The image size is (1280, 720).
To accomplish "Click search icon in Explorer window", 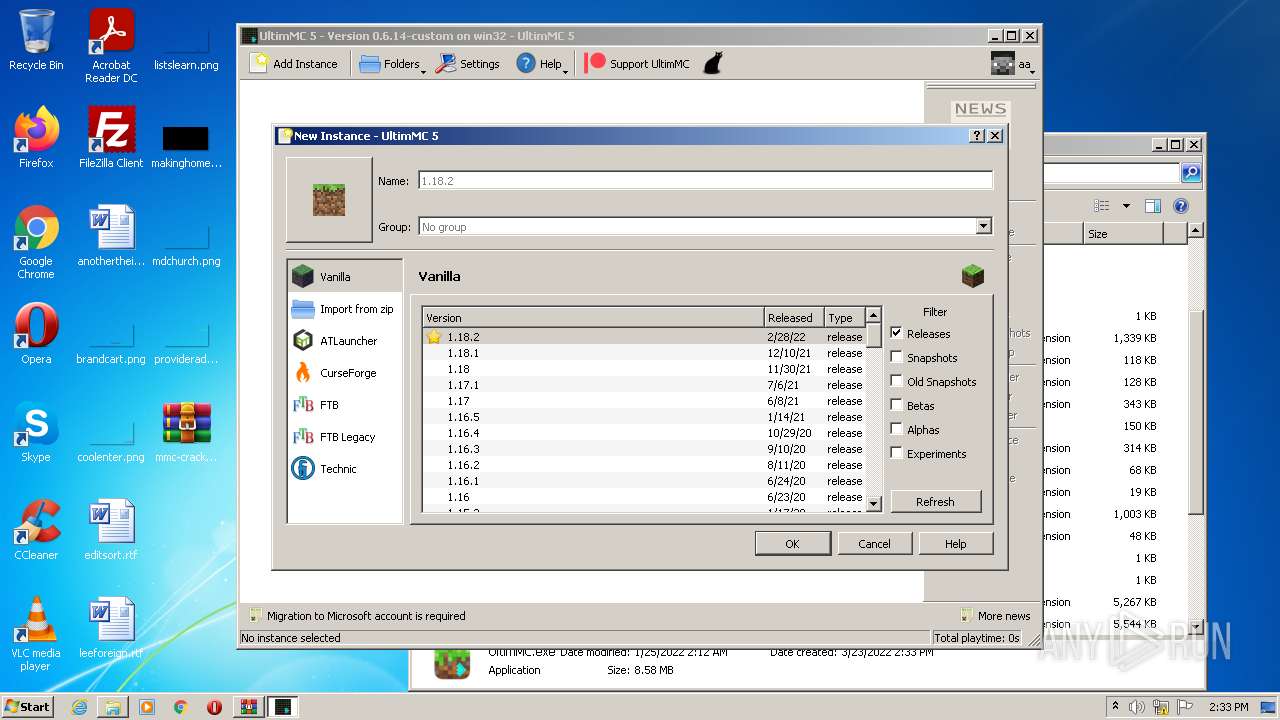I will point(1190,173).
